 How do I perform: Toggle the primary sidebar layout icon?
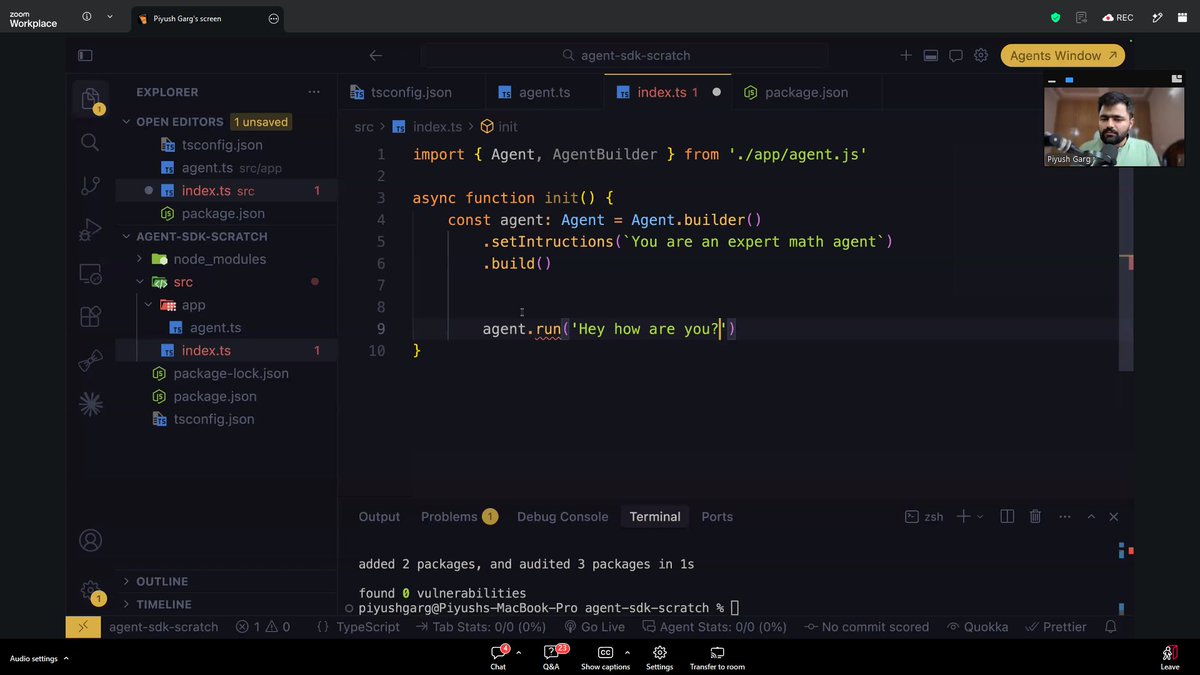click(x=85, y=56)
